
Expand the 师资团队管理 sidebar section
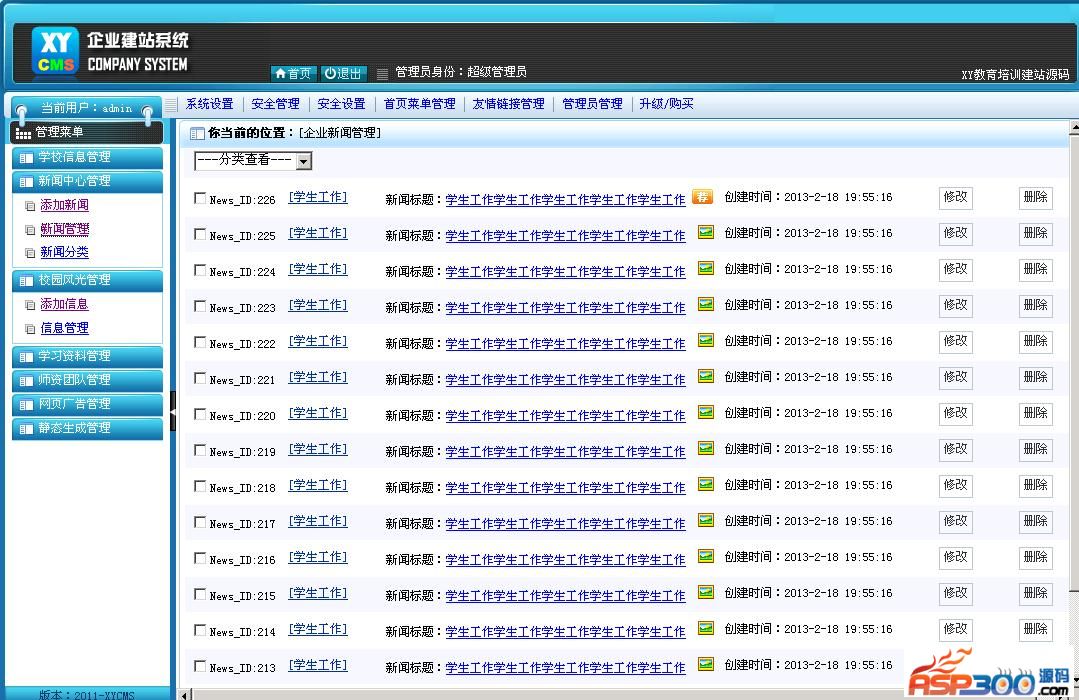coord(86,380)
